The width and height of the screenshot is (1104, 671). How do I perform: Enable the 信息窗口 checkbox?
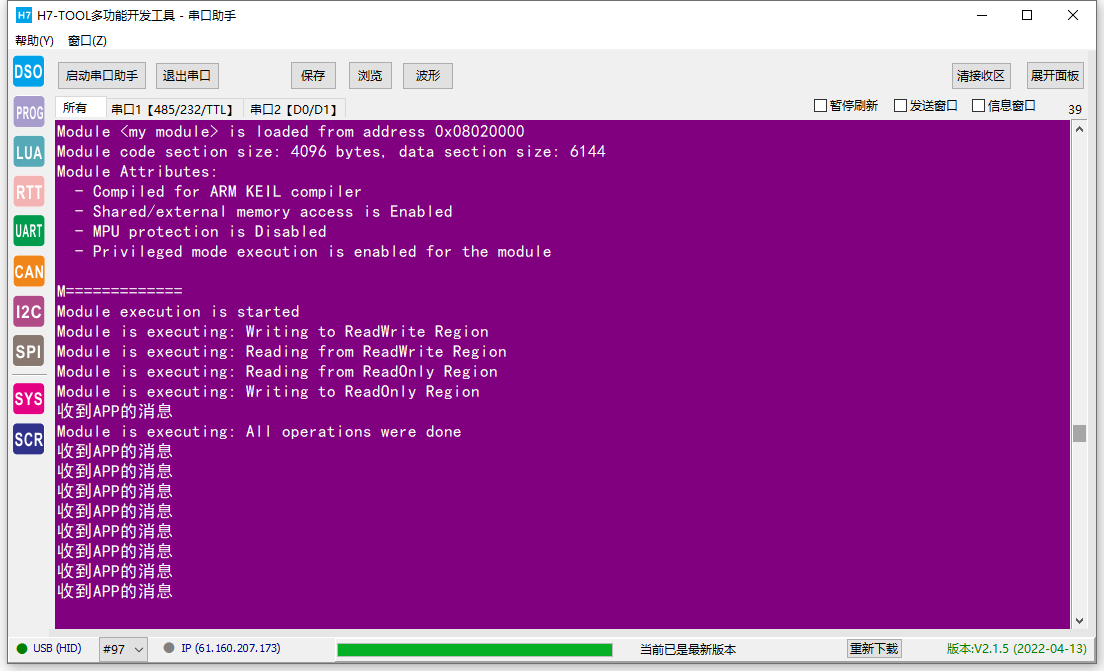point(979,106)
